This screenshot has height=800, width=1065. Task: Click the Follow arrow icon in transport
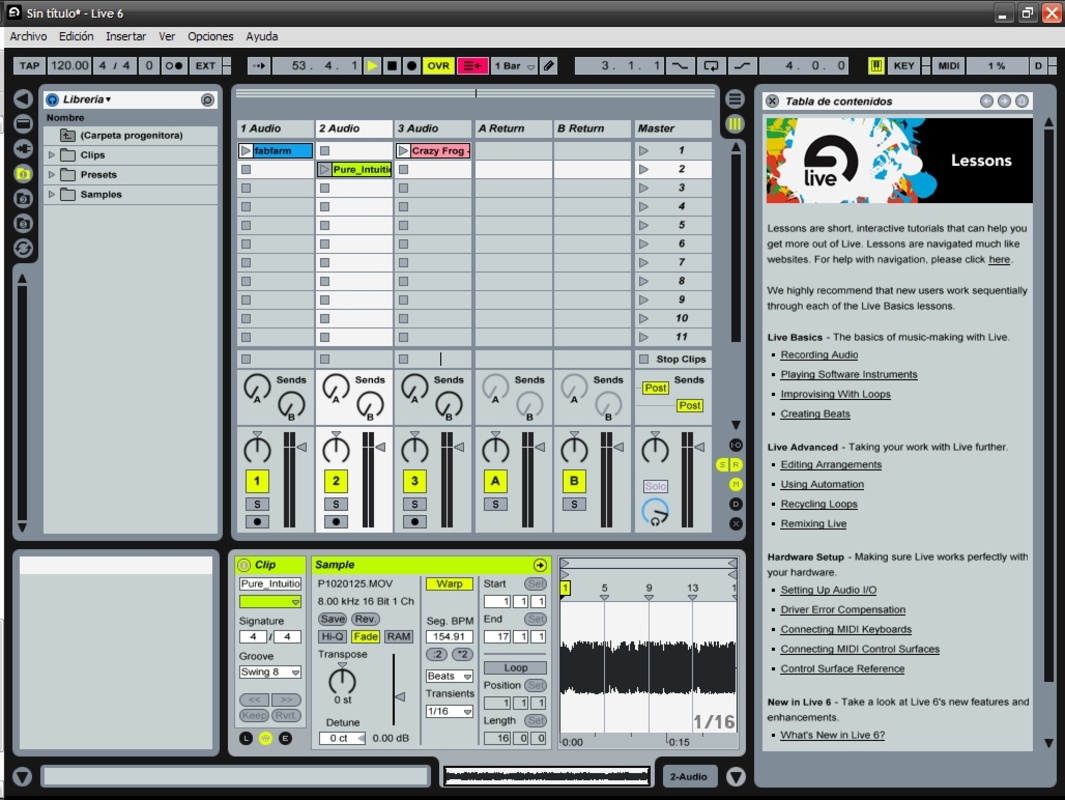259,66
